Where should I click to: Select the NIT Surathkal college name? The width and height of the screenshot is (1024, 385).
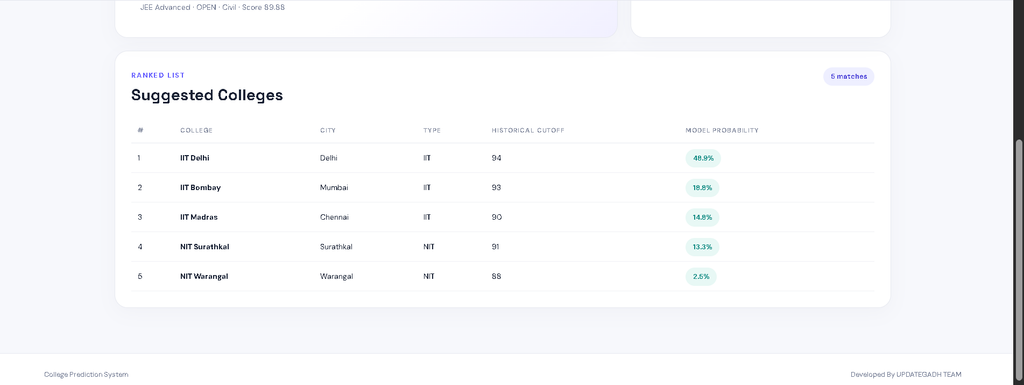pyautogui.click(x=204, y=247)
